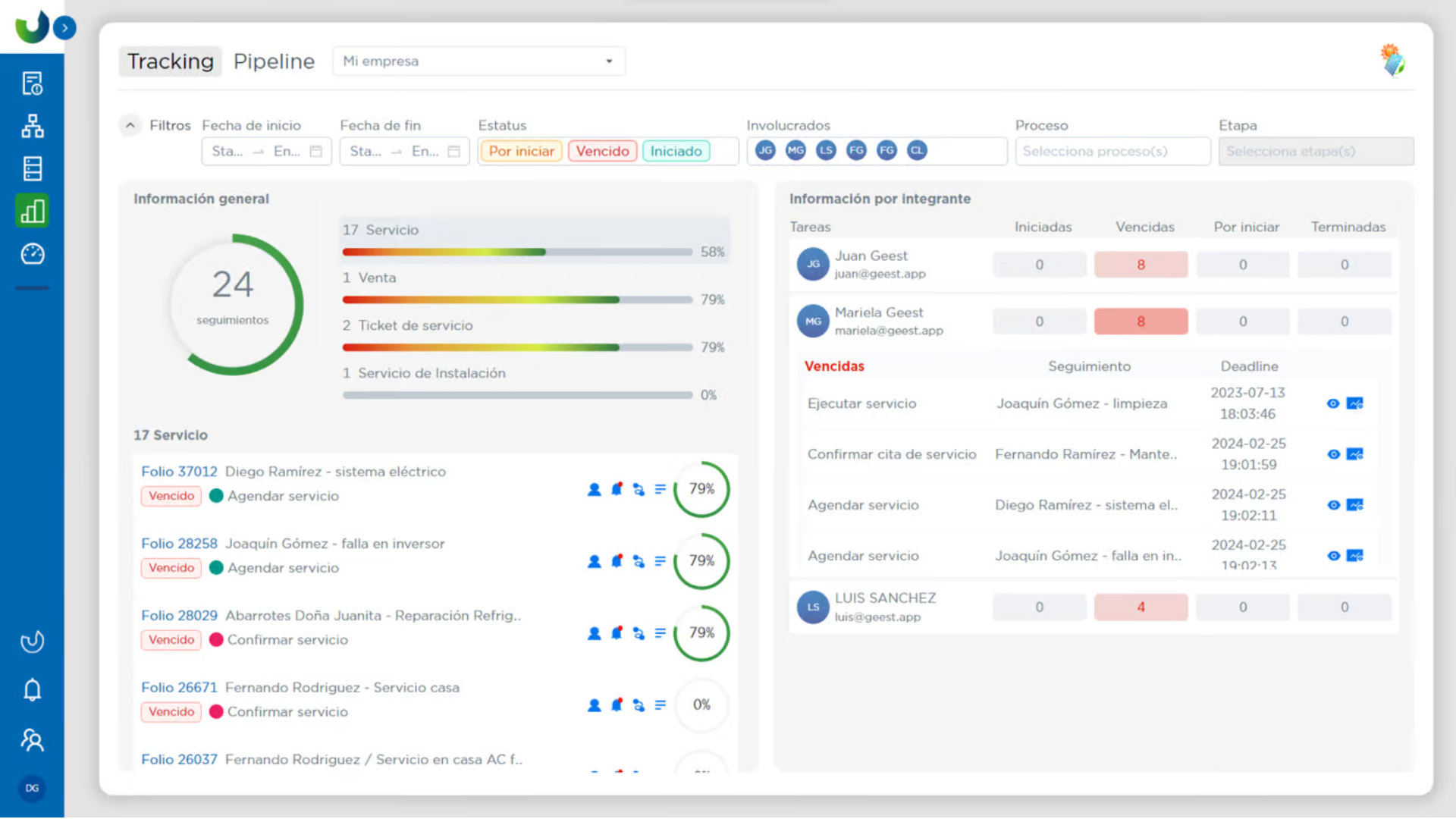Screen dimensions: 1456x819
Task: Click the details lines icon on Folio 28029 row
Action: [x=661, y=634]
